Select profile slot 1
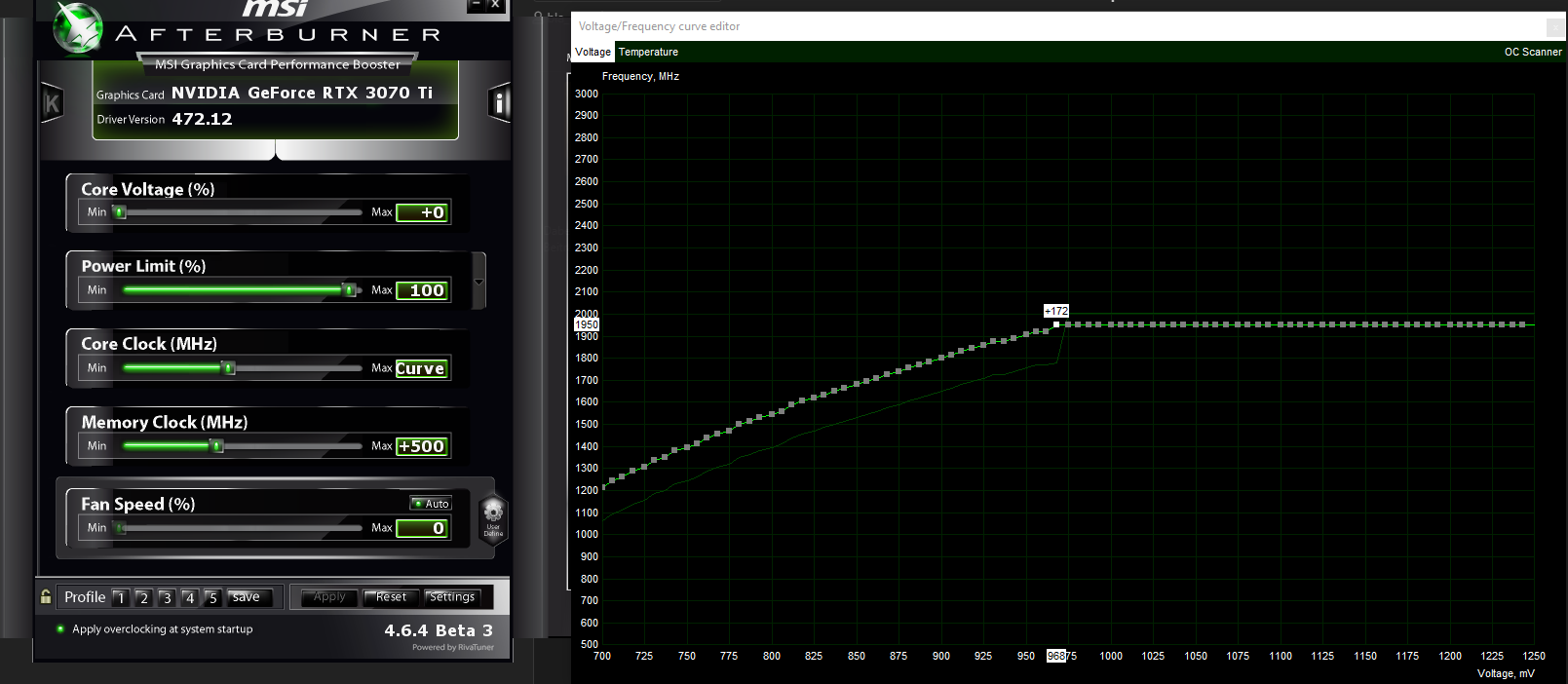 (x=120, y=597)
